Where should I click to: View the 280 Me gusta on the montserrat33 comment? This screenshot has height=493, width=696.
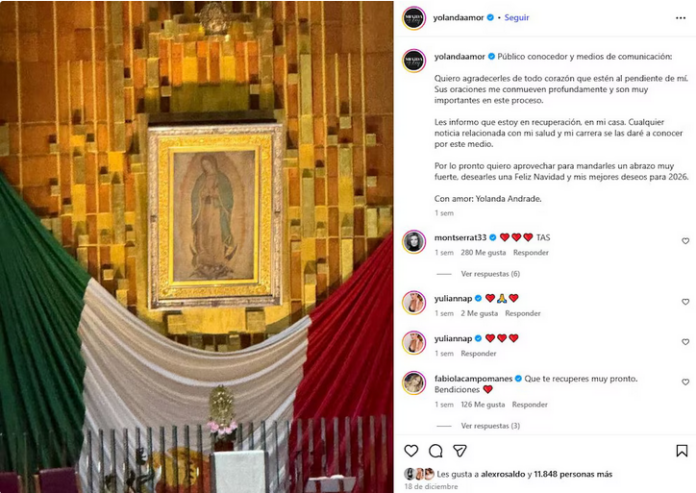pyautogui.click(x=483, y=252)
